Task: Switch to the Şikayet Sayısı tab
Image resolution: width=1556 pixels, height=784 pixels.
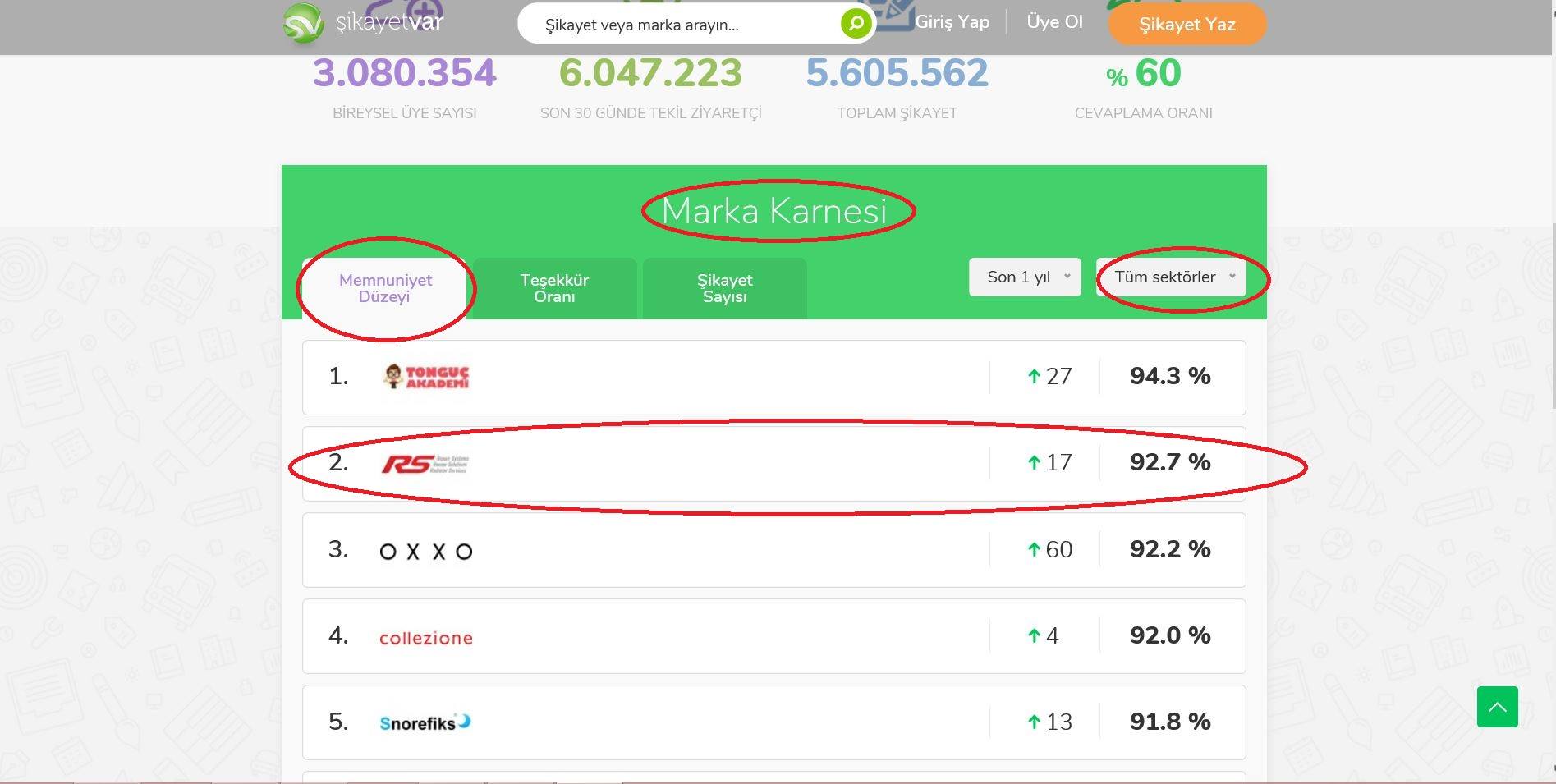Action: click(724, 288)
